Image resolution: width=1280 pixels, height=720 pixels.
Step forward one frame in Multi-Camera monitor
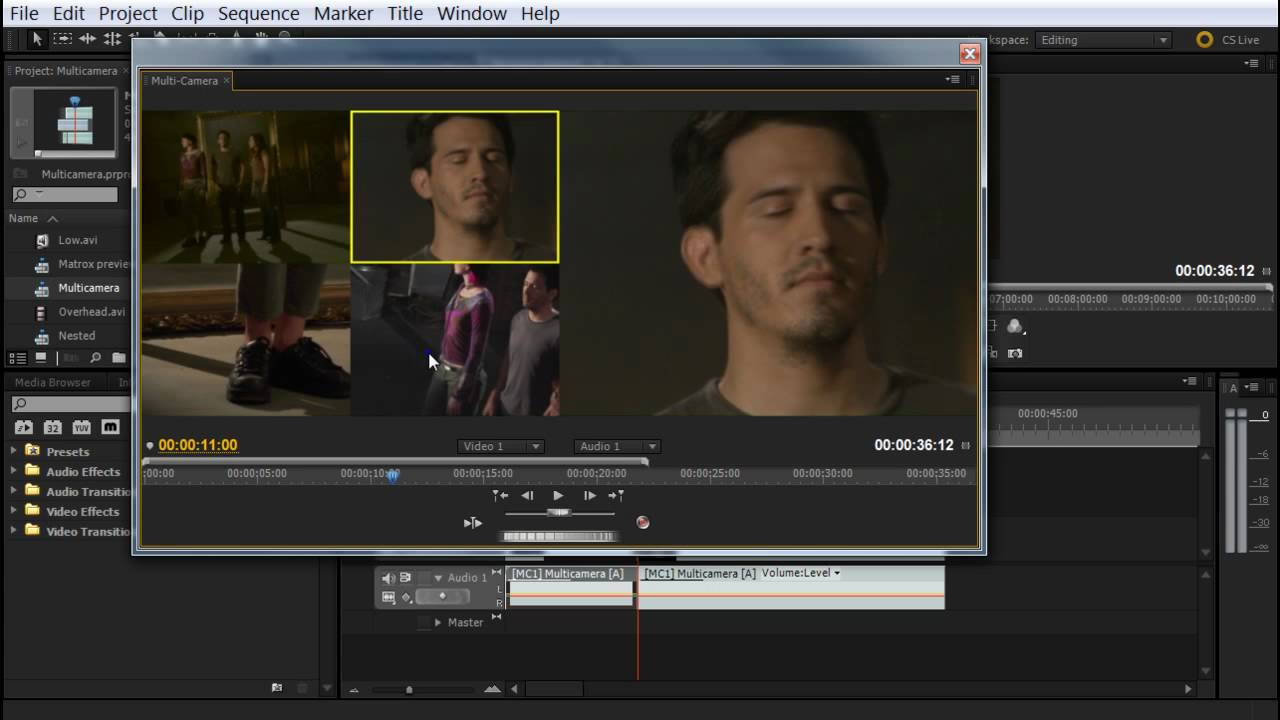click(589, 495)
